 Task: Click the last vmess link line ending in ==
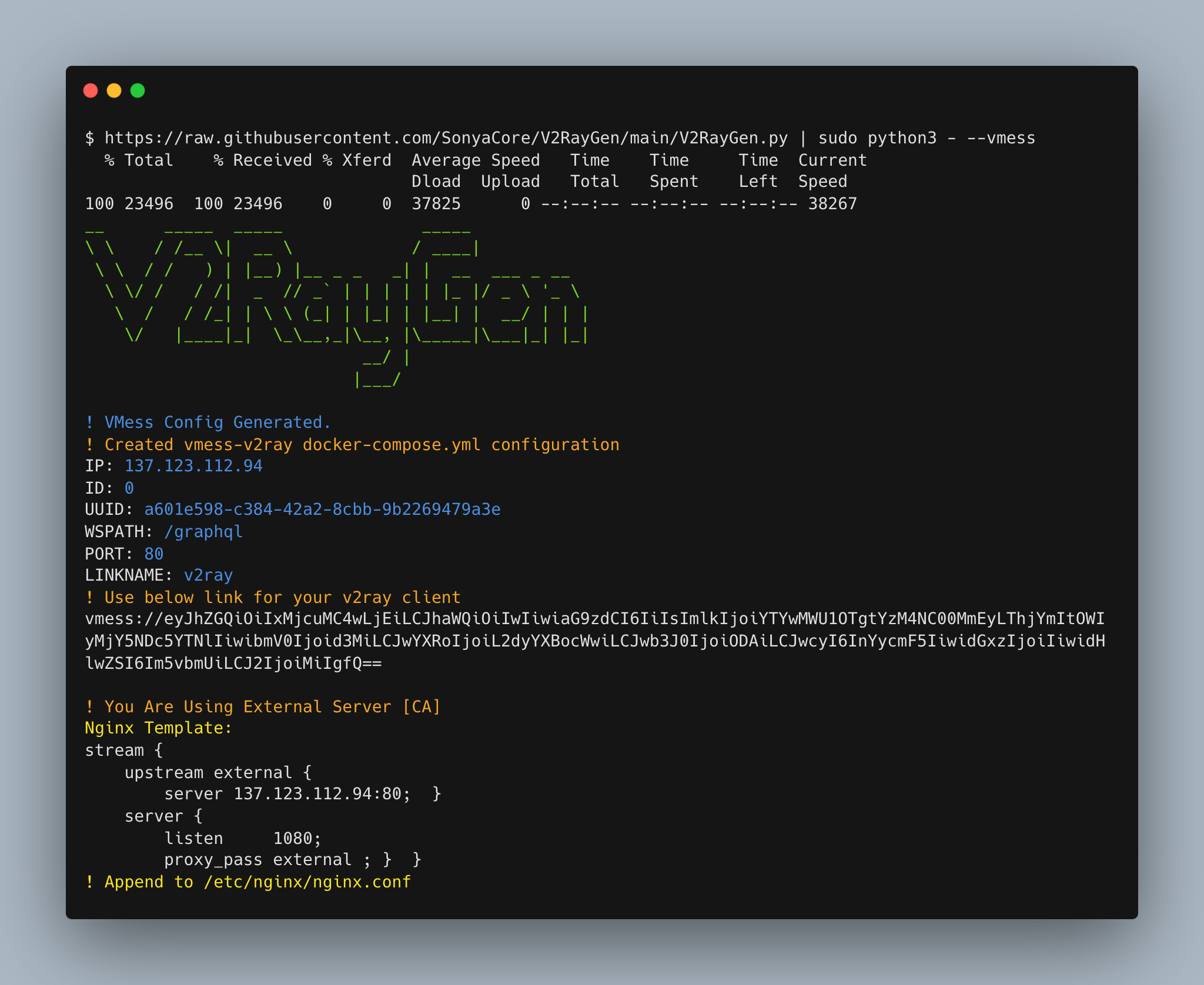click(x=233, y=664)
